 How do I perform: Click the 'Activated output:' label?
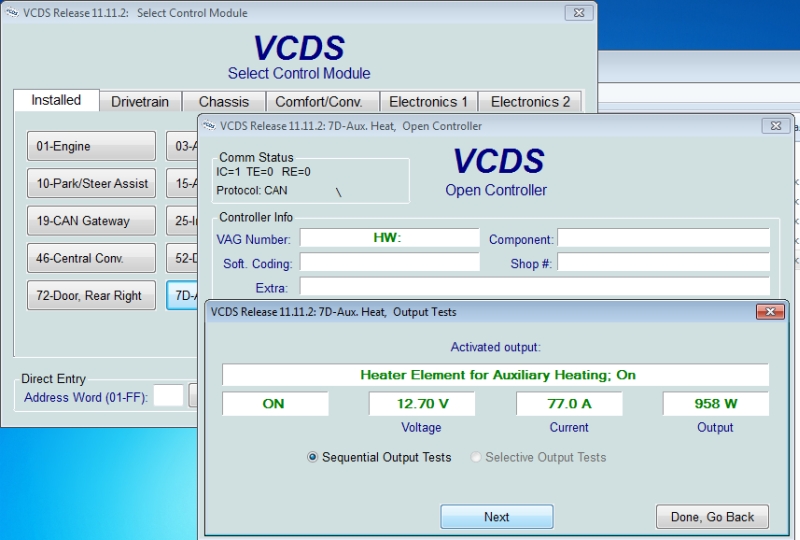click(x=495, y=347)
